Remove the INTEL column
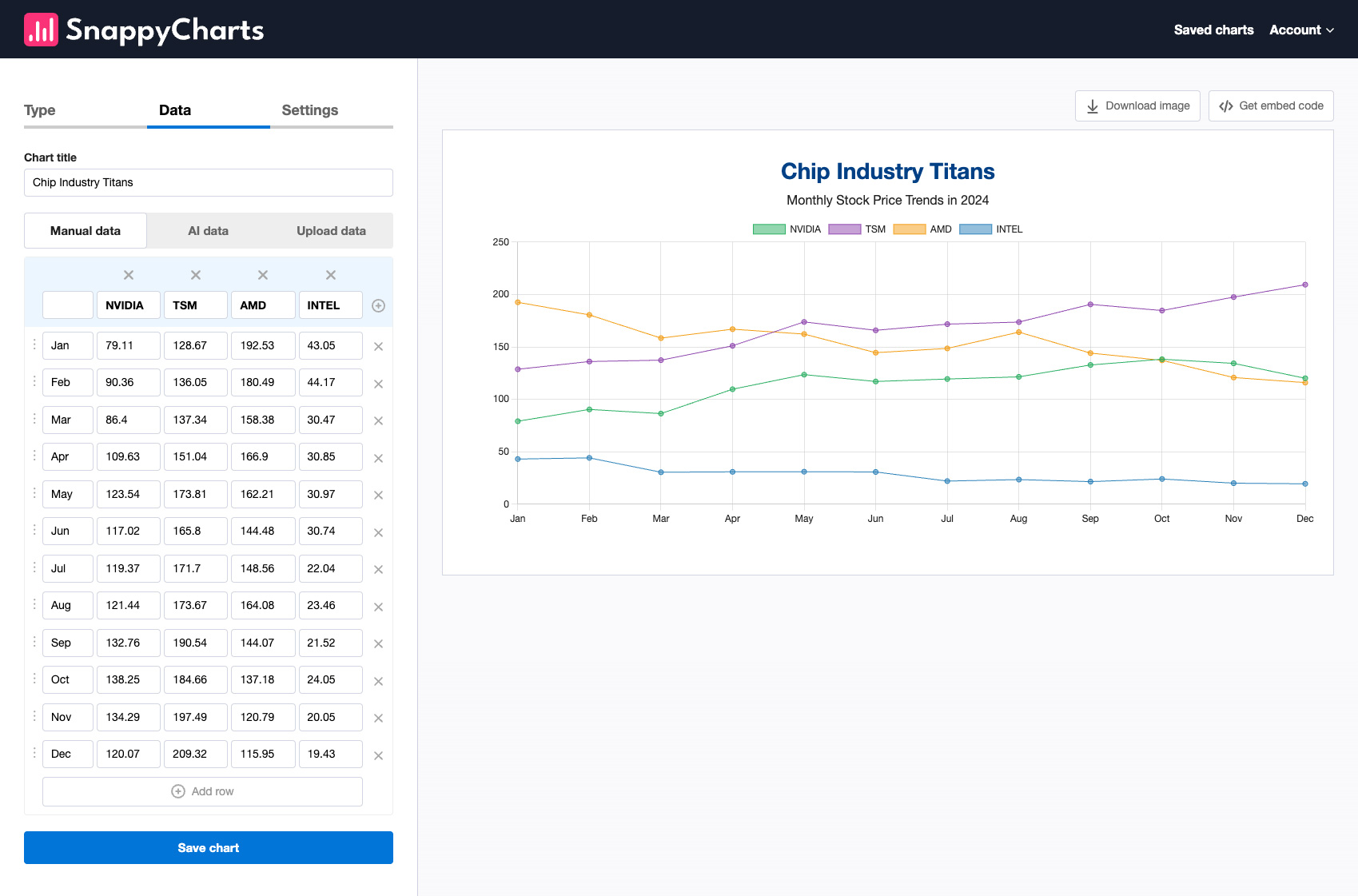 [331, 275]
